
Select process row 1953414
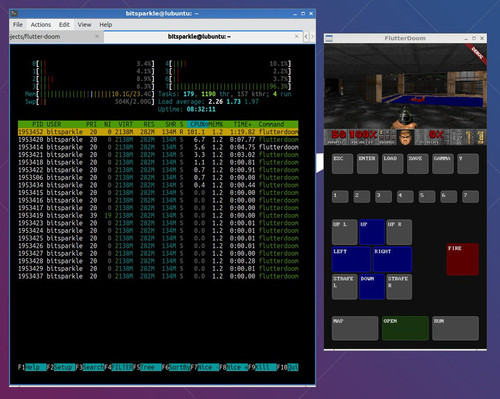[158, 147]
